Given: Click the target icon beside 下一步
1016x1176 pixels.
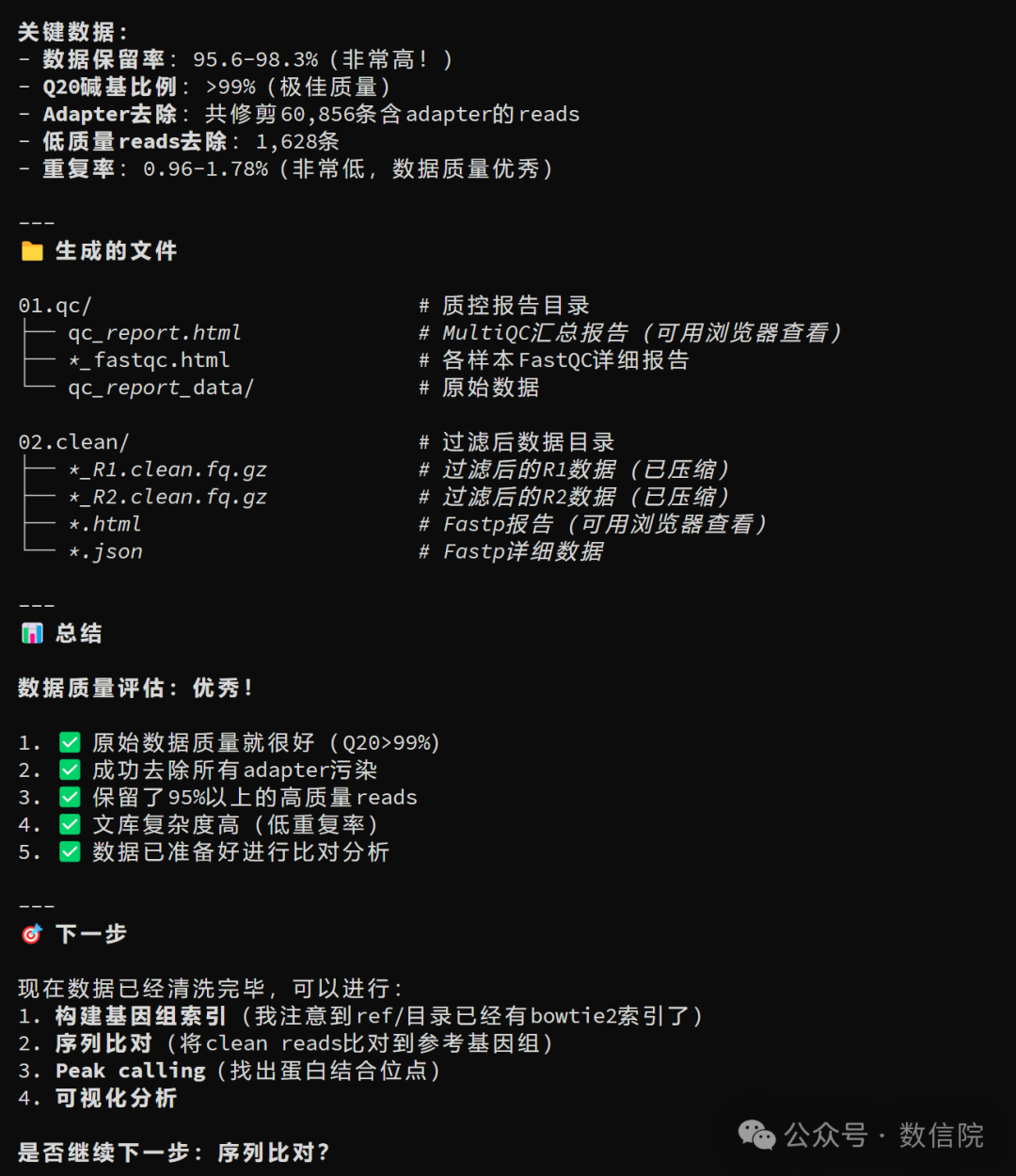Looking at the screenshot, I should pyautogui.click(x=32, y=934).
